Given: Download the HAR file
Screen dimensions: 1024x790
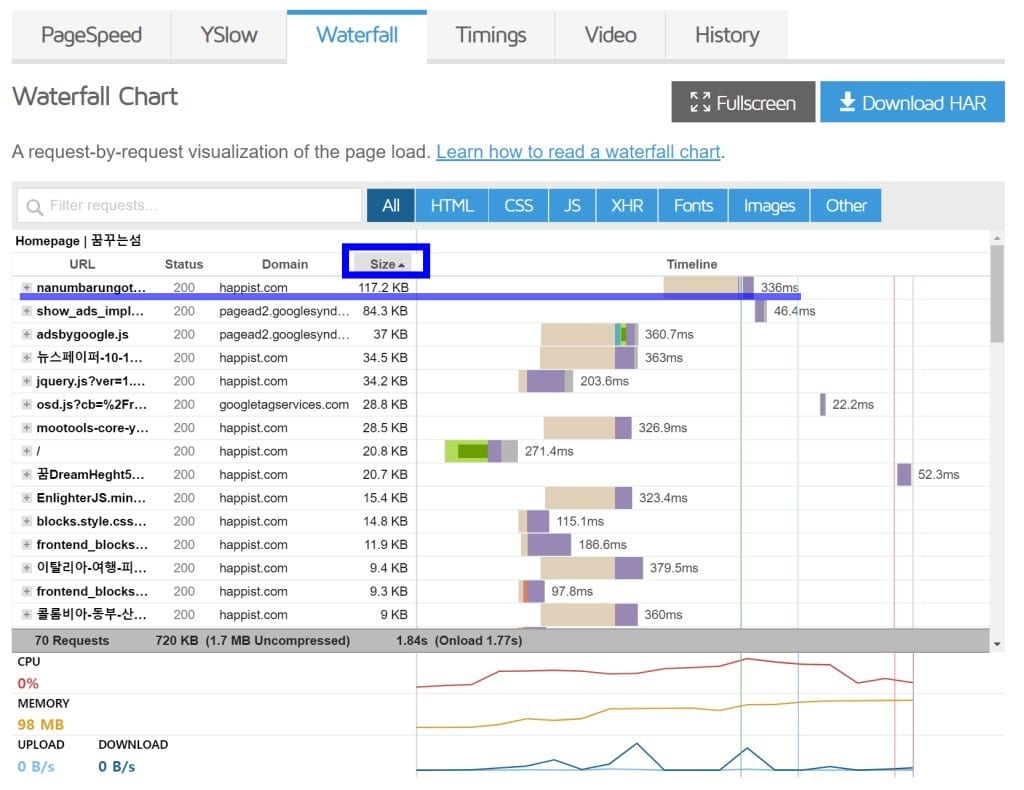Looking at the screenshot, I should click(x=912, y=103).
